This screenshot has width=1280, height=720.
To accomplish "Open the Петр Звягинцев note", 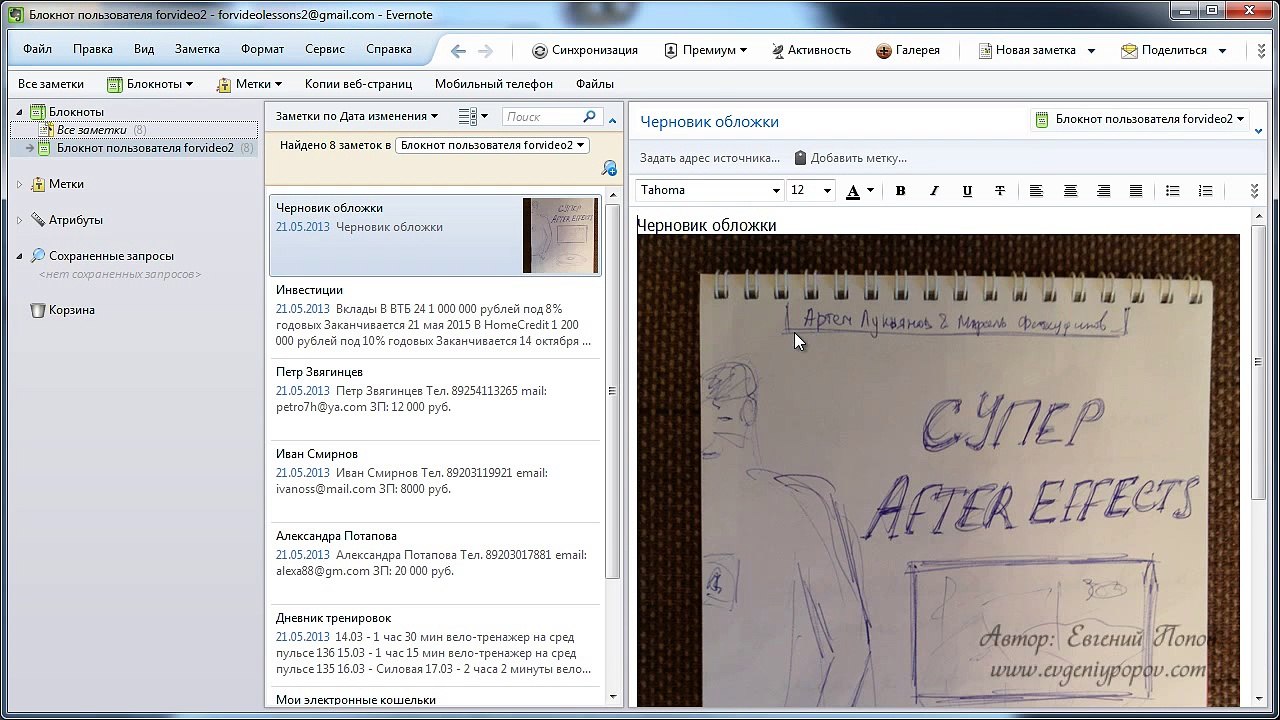I will [435, 399].
